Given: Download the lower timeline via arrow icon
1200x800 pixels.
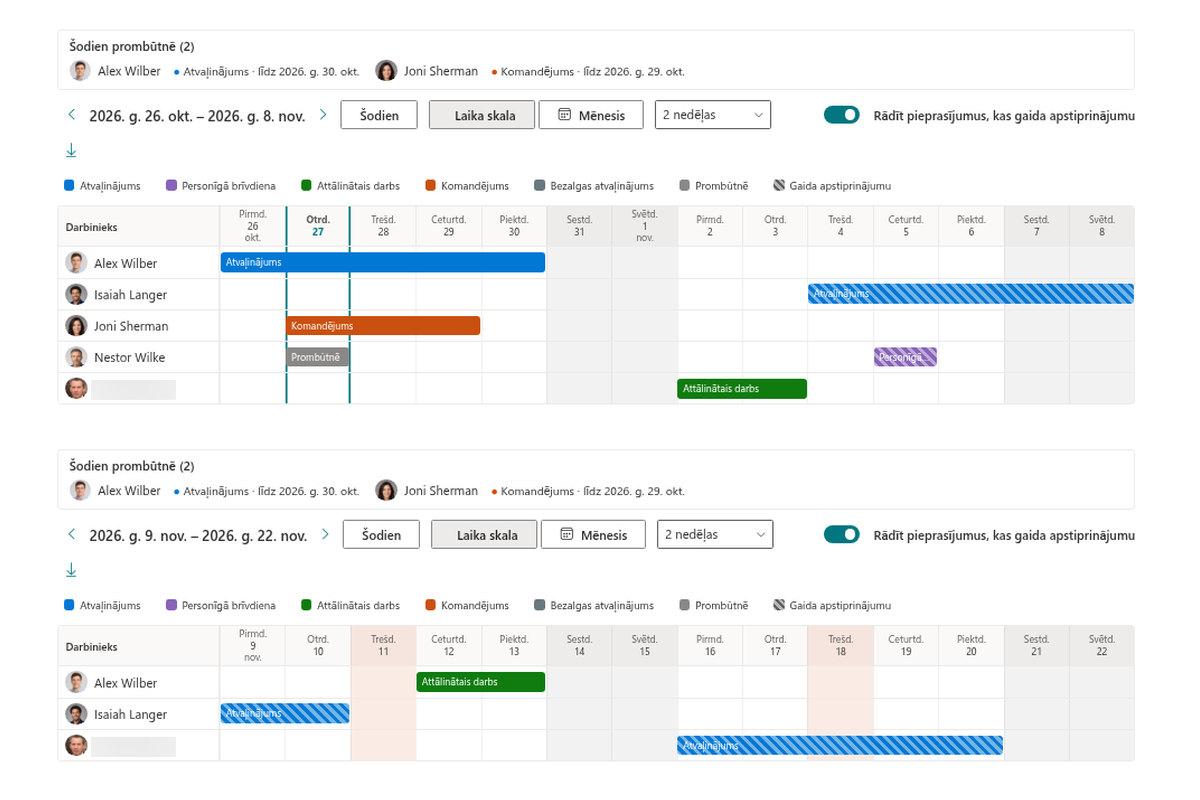Looking at the screenshot, I should pyautogui.click(x=71, y=570).
